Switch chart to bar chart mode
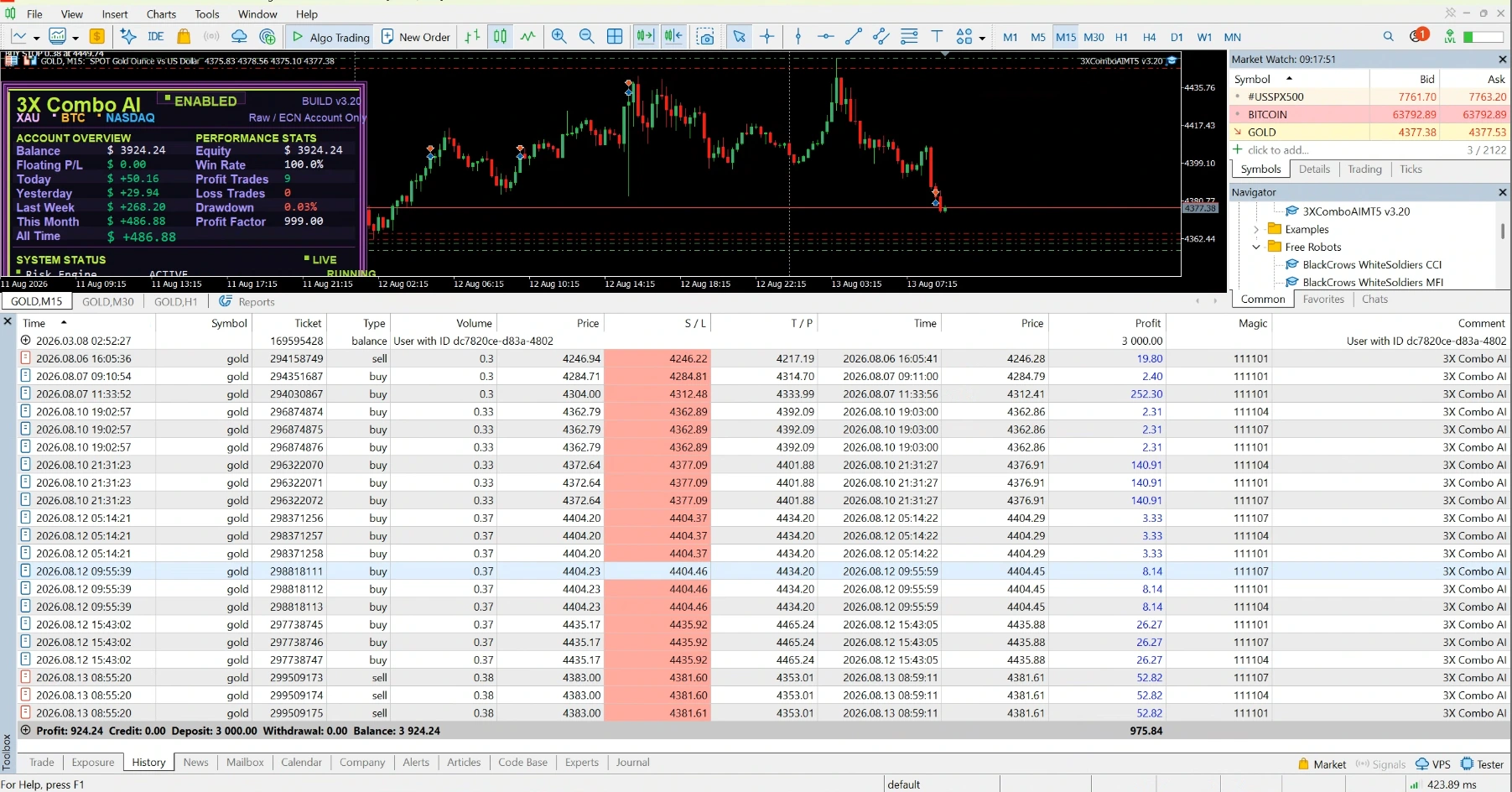Screen dimensions: 1512x792 click(472, 36)
